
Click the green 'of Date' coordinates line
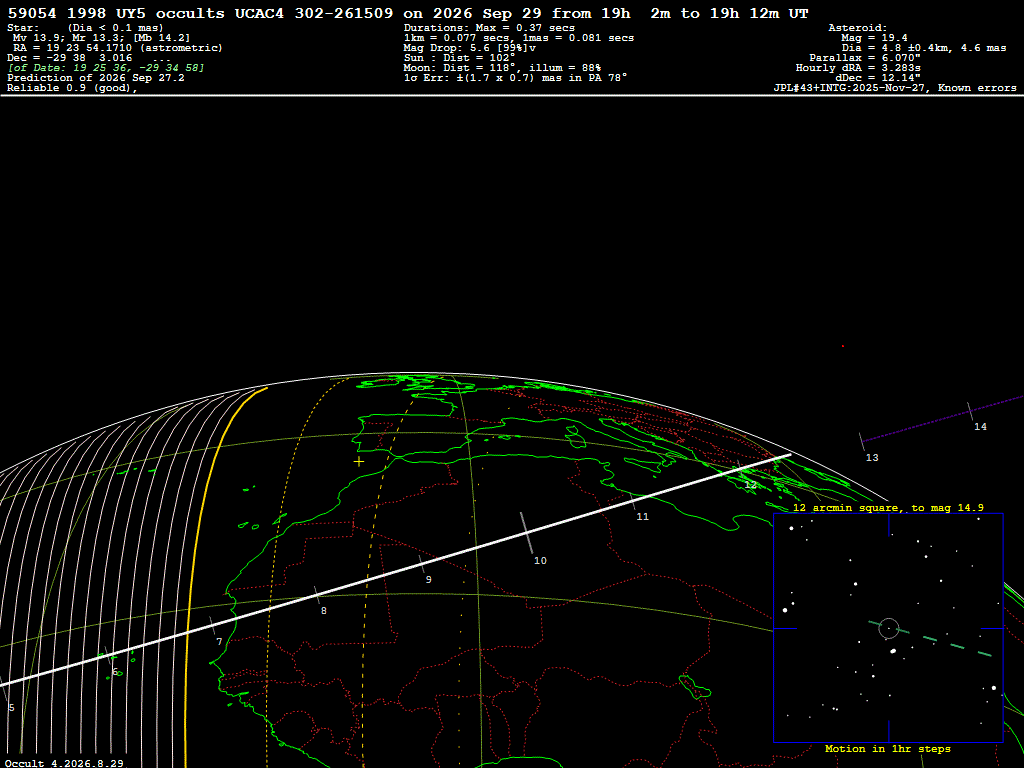tap(106, 68)
